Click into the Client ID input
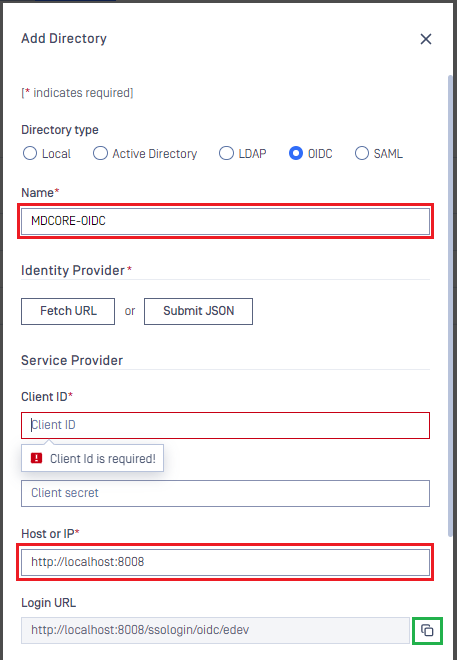The width and height of the screenshot is (457, 660). tap(226, 426)
